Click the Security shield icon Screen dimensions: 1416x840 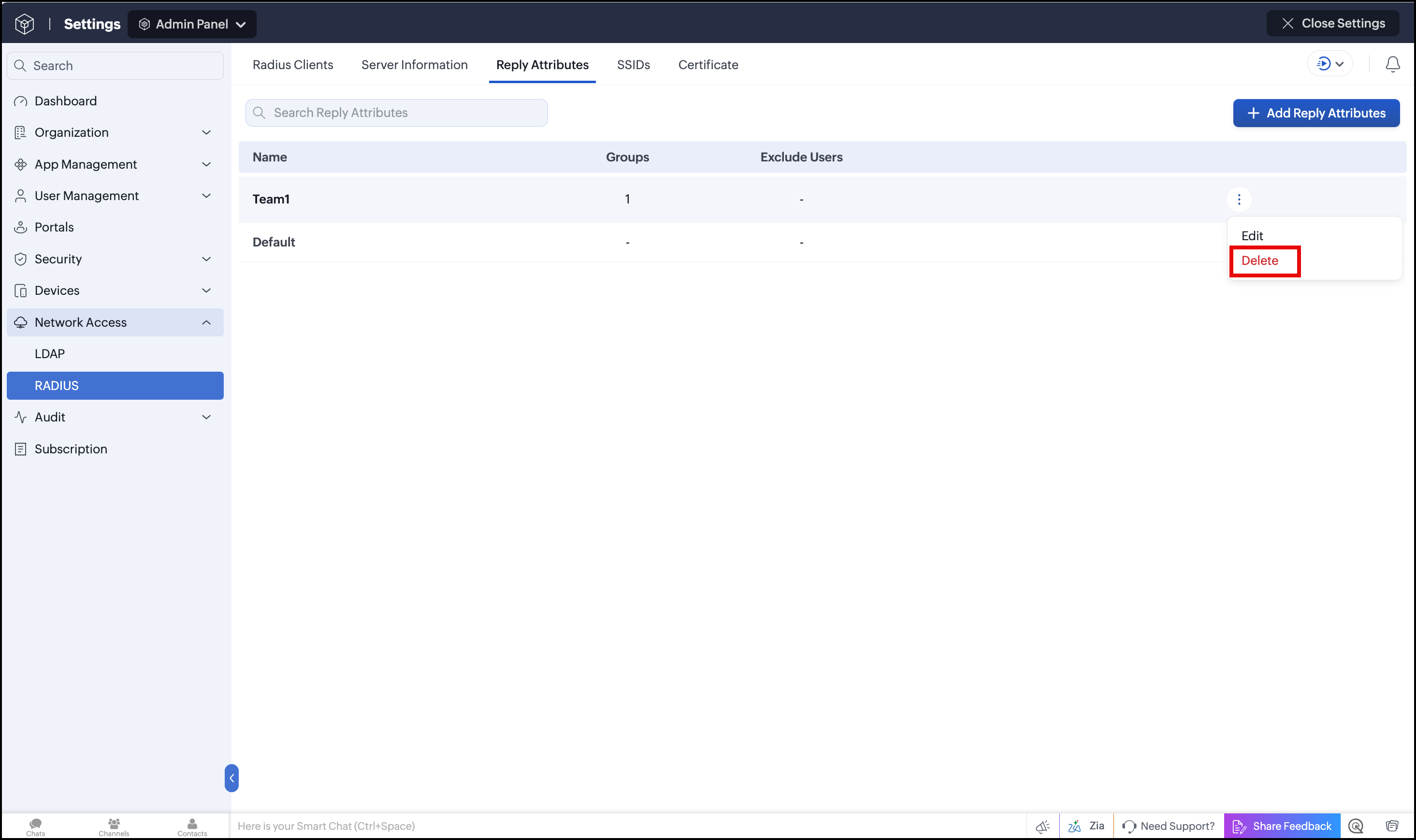20,259
